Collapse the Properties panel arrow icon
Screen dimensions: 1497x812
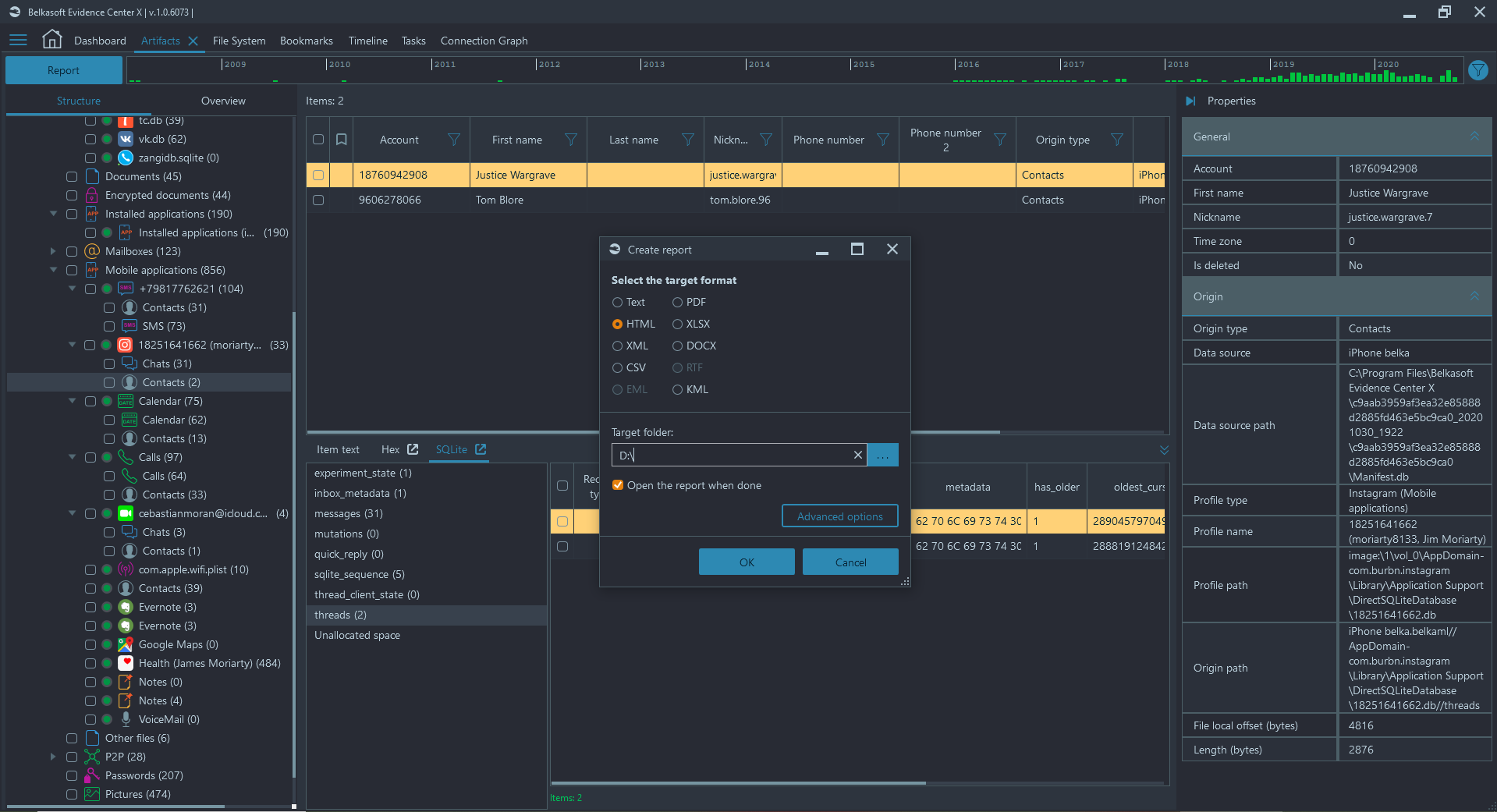coord(1190,101)
